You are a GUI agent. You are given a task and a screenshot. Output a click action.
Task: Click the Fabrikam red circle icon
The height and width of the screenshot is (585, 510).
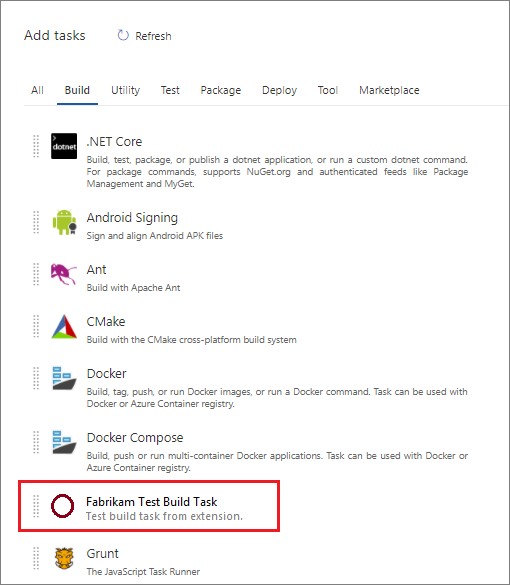coord(62,506)
